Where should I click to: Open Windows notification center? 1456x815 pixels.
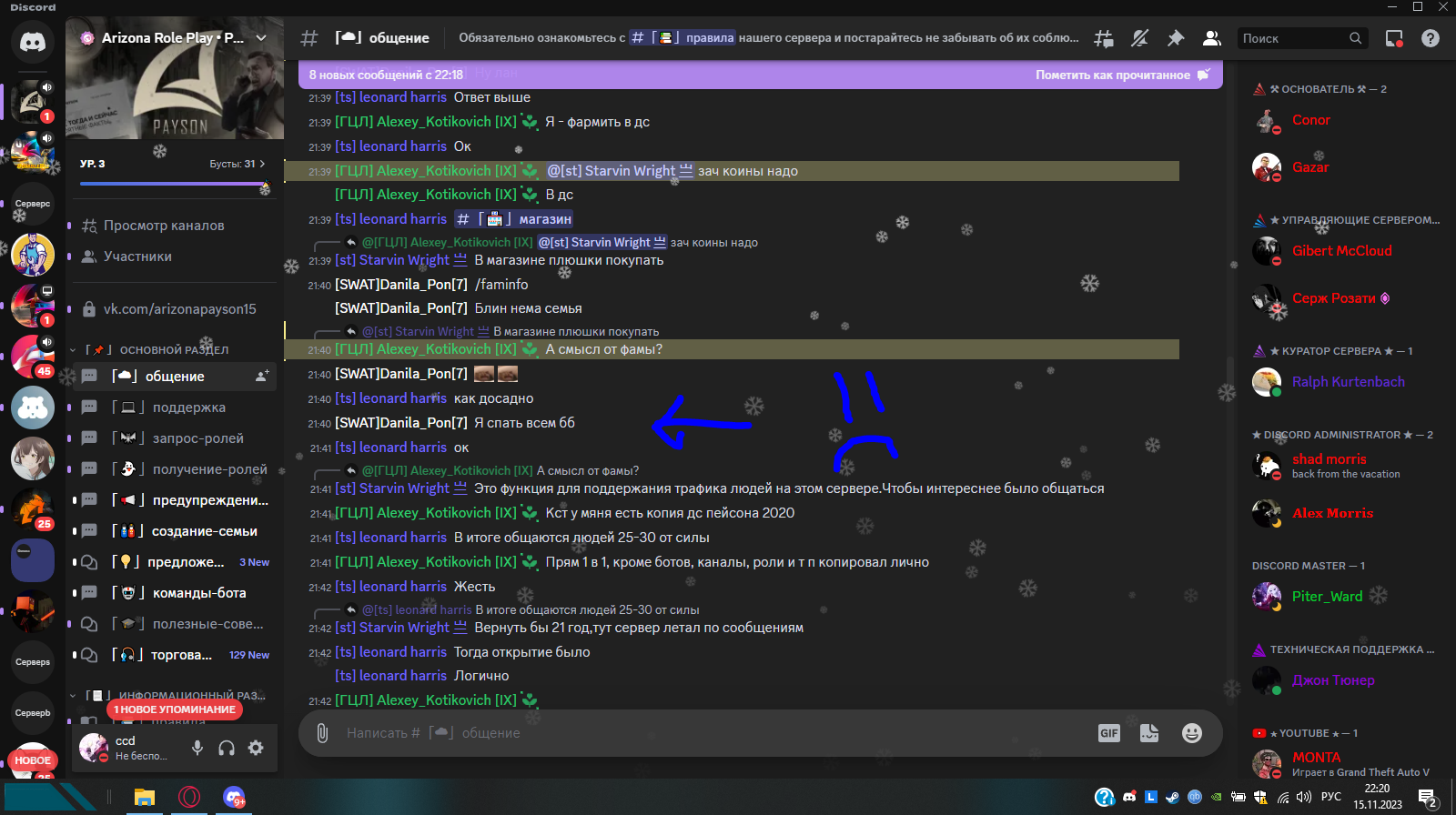1428,799
